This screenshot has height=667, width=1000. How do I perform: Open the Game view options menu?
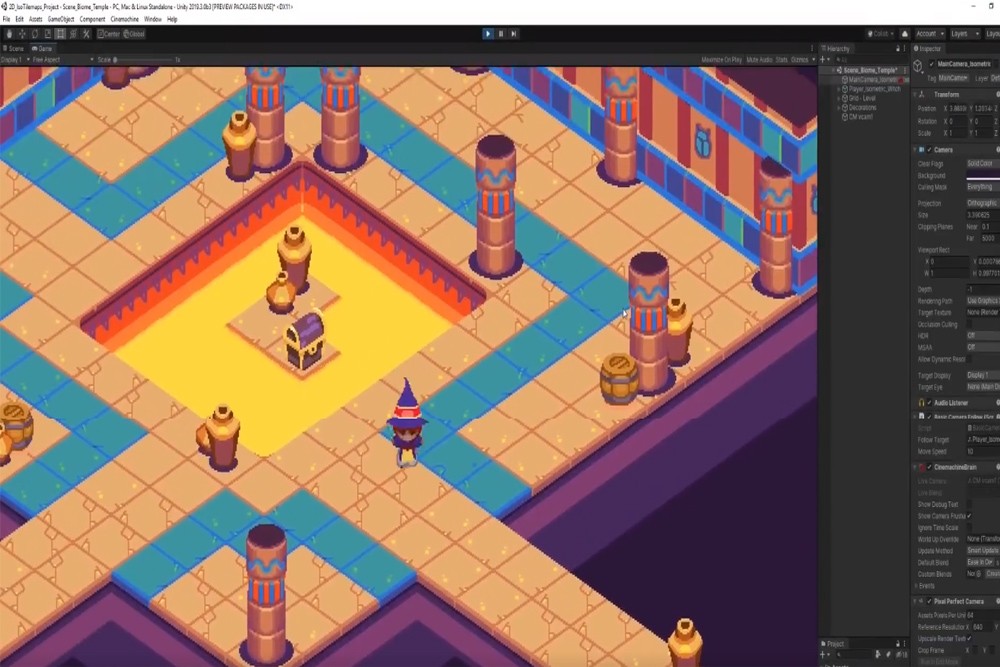coord(812,48)
